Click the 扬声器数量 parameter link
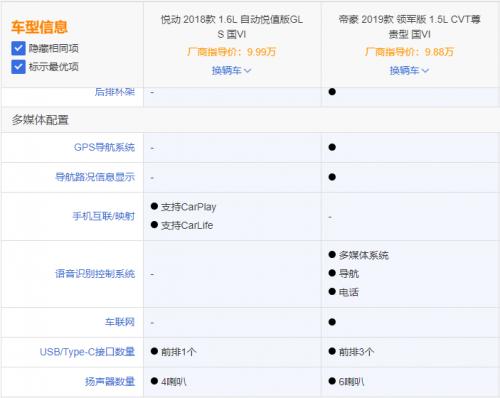 pos(110,381)
